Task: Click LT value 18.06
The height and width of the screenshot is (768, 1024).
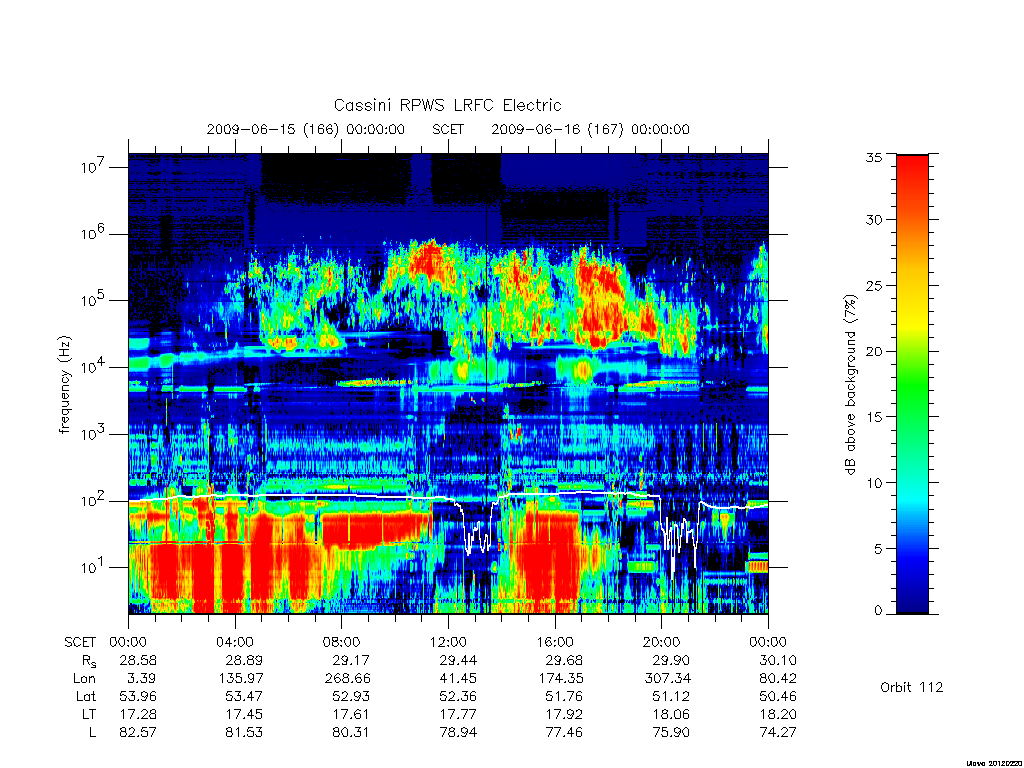Action: tap(671, 714)
